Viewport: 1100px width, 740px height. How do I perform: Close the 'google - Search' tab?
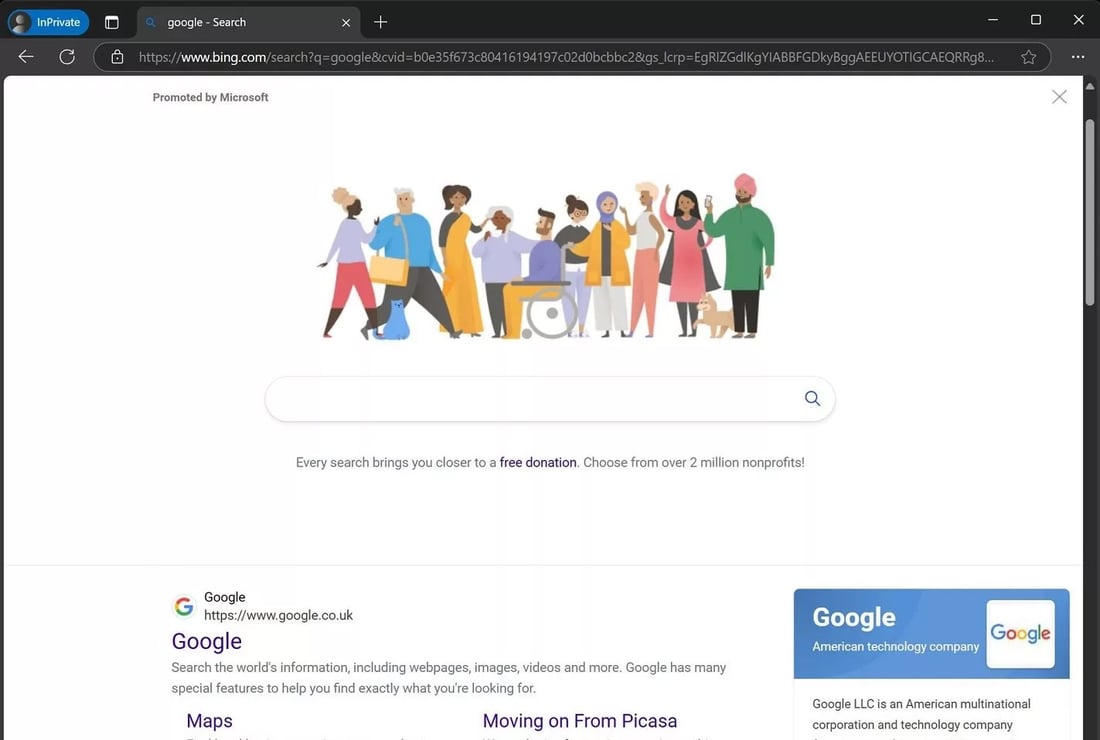tap(346, 22)
